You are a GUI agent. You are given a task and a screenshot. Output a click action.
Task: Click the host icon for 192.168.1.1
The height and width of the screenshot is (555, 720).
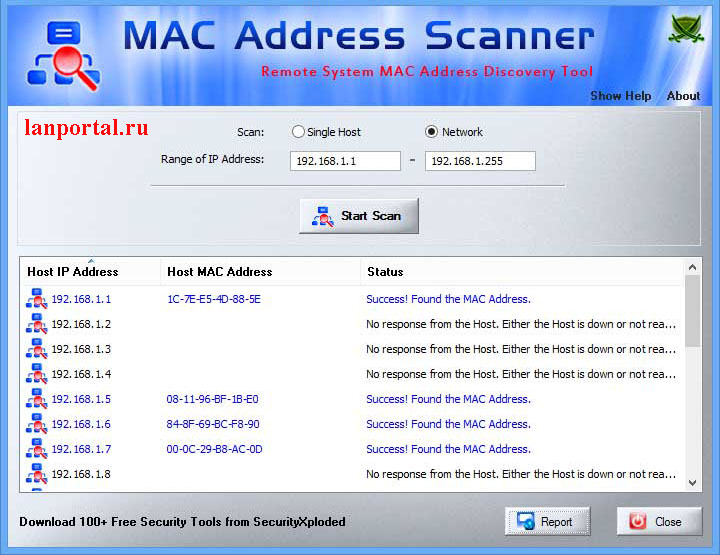pos(37,299)
